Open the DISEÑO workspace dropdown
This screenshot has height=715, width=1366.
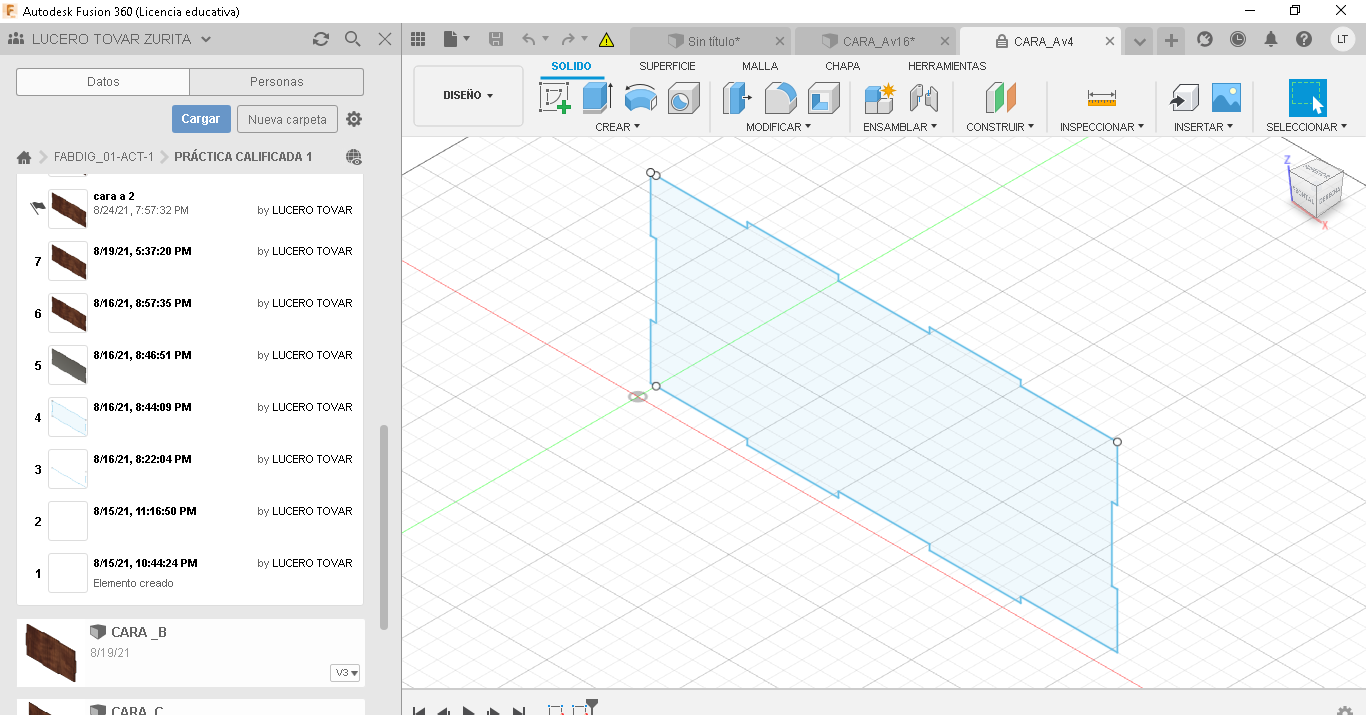[468, 96]
